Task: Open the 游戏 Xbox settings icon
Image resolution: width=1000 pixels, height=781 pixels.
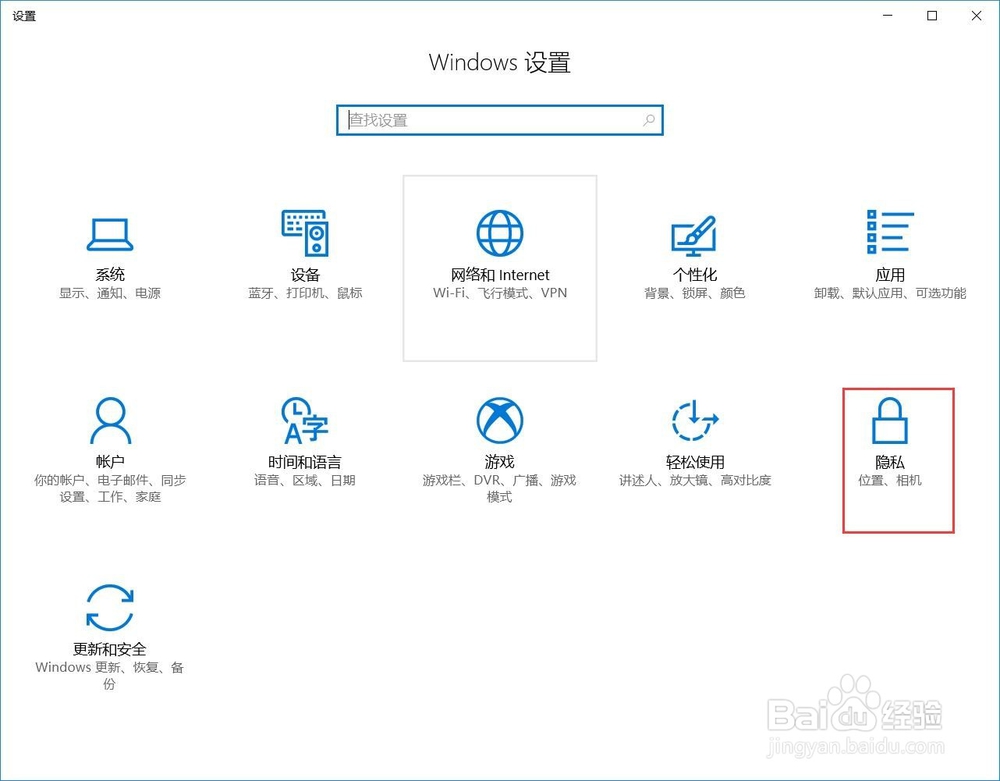Action: [499, 420]
